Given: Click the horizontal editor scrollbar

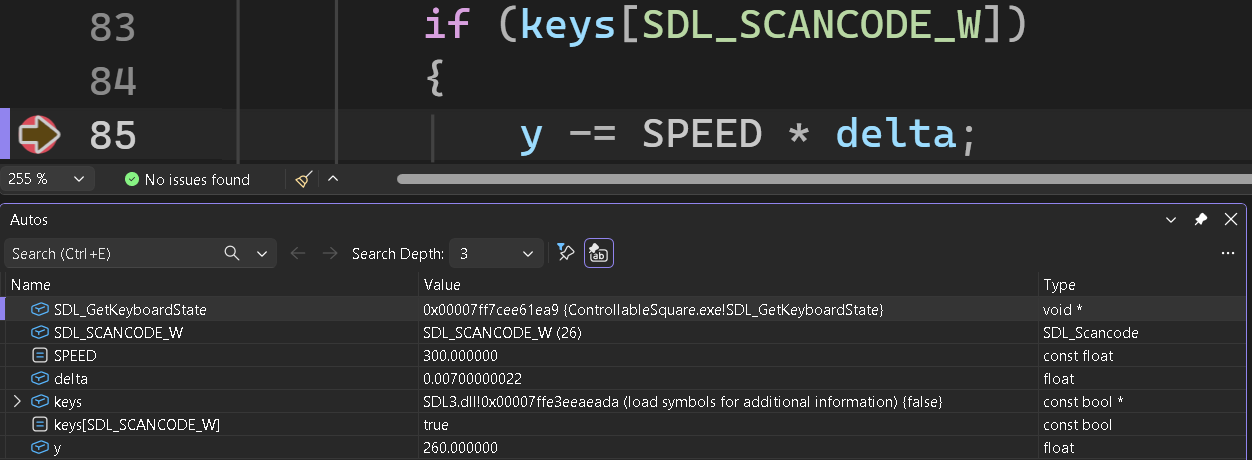Looking at the screenshot, I should (824, 180).
